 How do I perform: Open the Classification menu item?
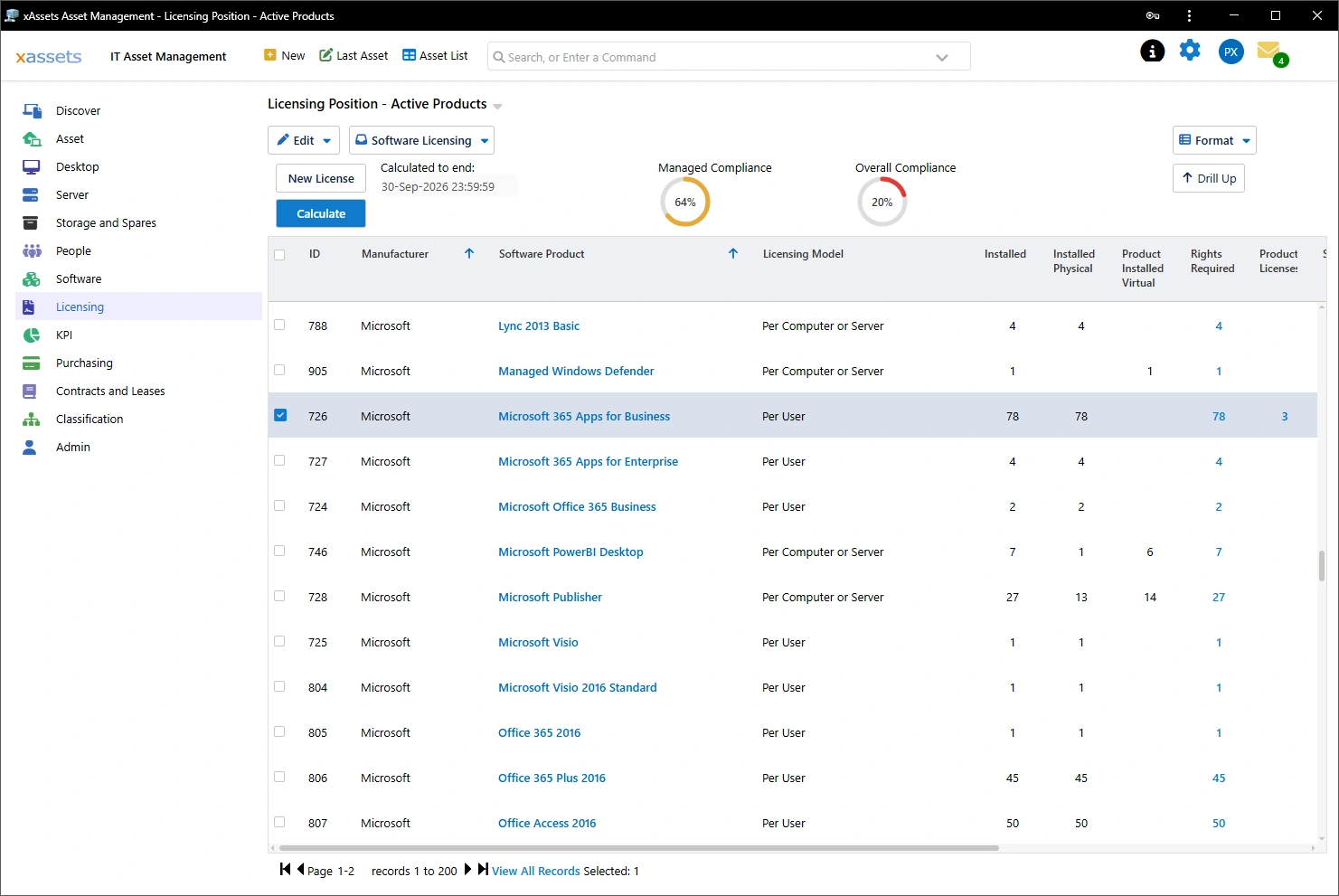[138, 419]
